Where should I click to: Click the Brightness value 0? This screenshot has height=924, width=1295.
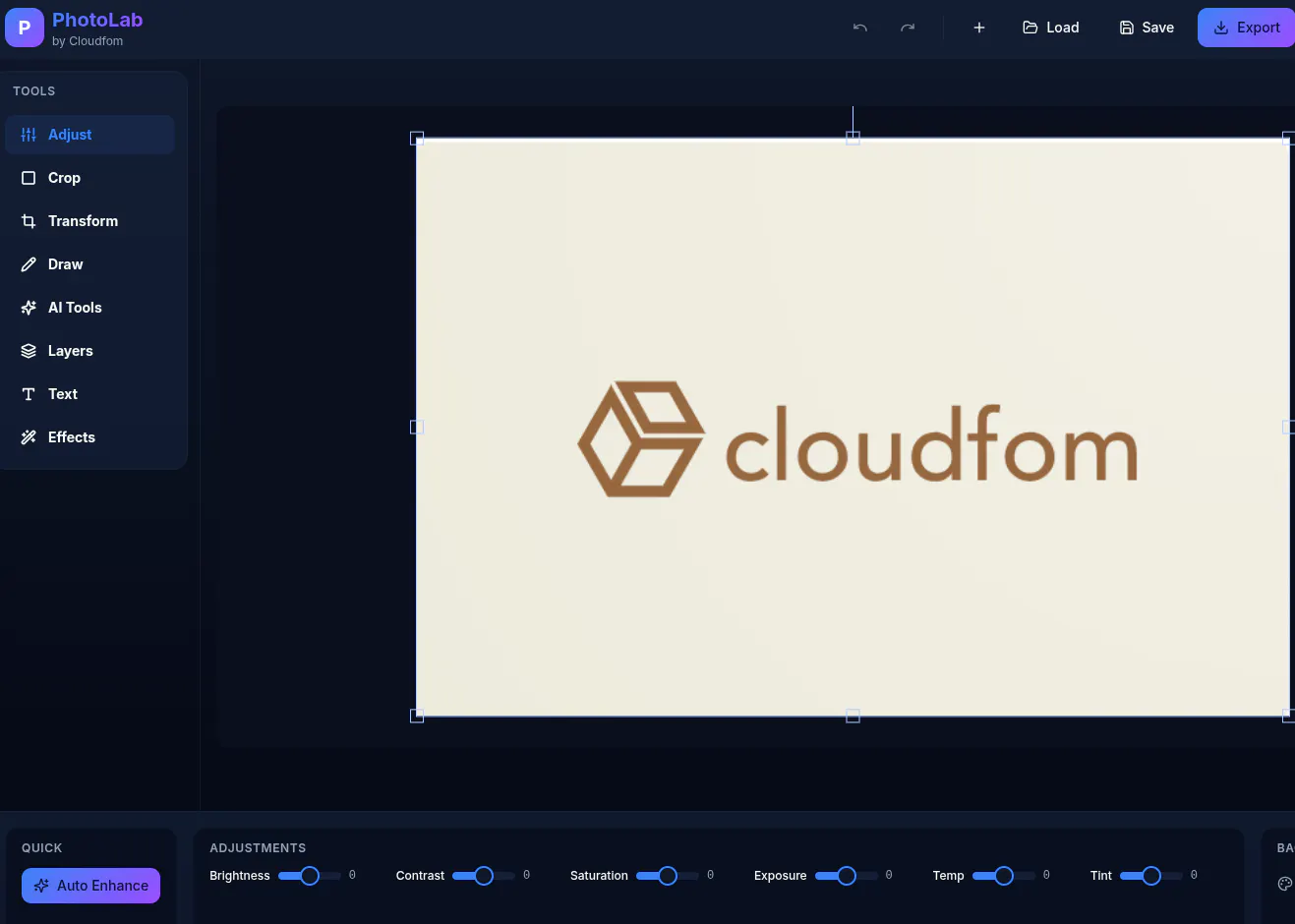pyautogui.click(x=352, y=875)
